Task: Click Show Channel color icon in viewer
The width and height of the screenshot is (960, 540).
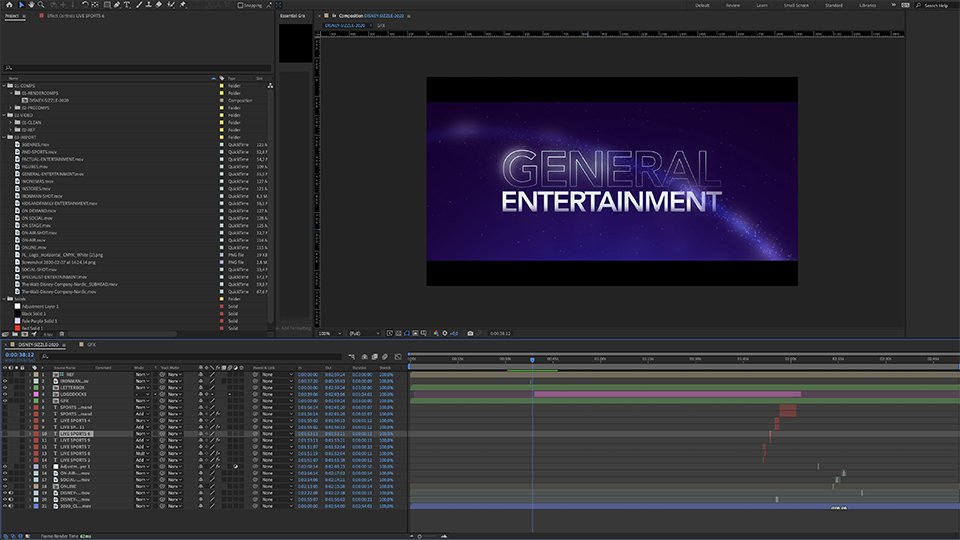Action: pos(436,333)
